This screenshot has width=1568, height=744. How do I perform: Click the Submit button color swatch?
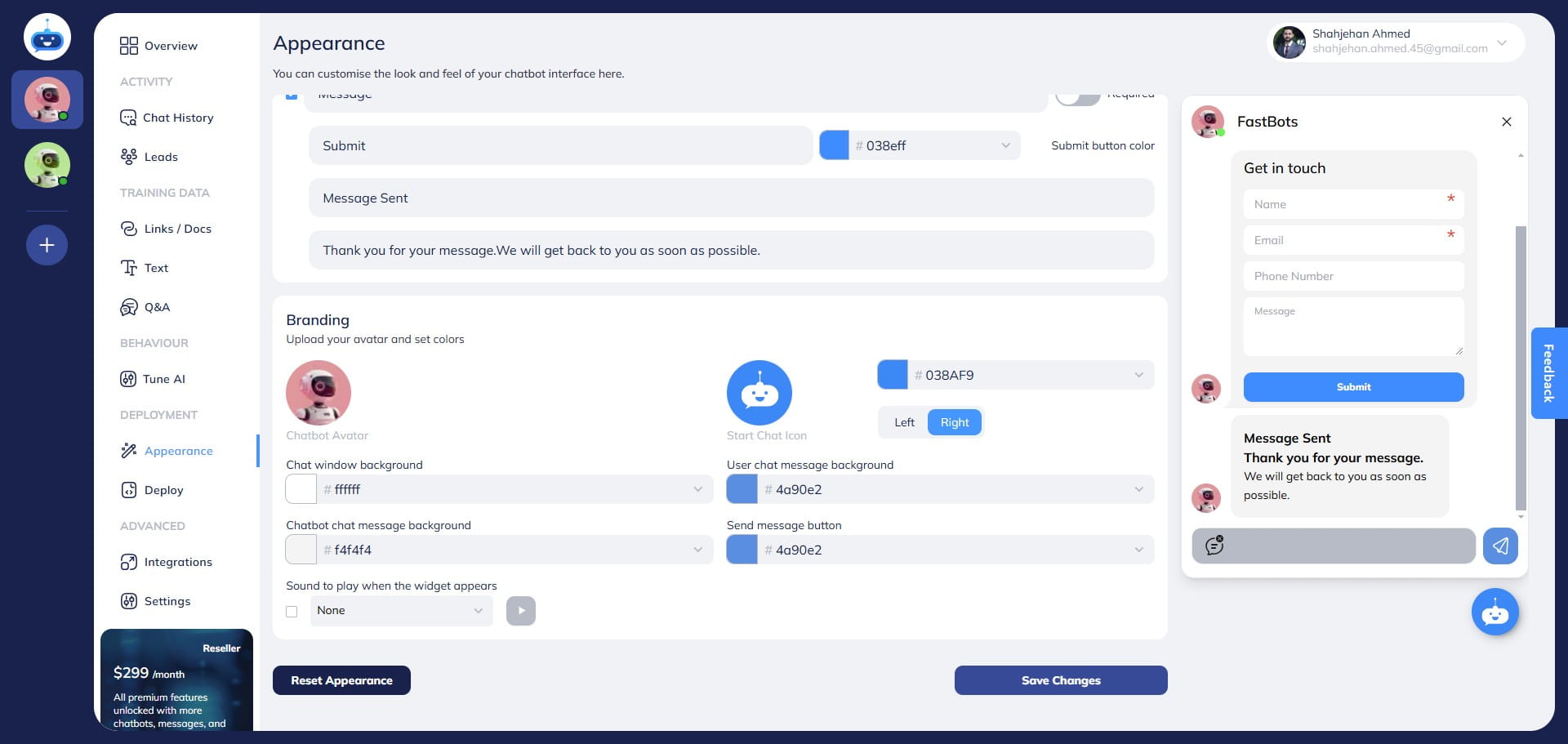point(834,145)
